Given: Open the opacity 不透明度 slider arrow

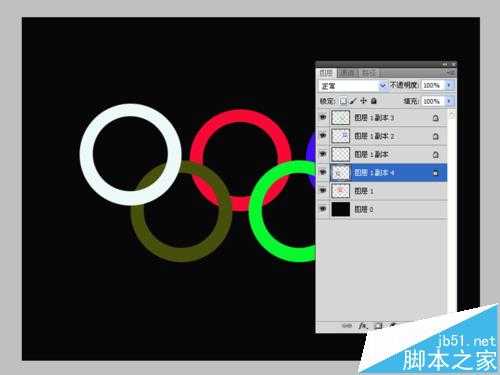Looking at the screenshot, I should tap(449, 85).
